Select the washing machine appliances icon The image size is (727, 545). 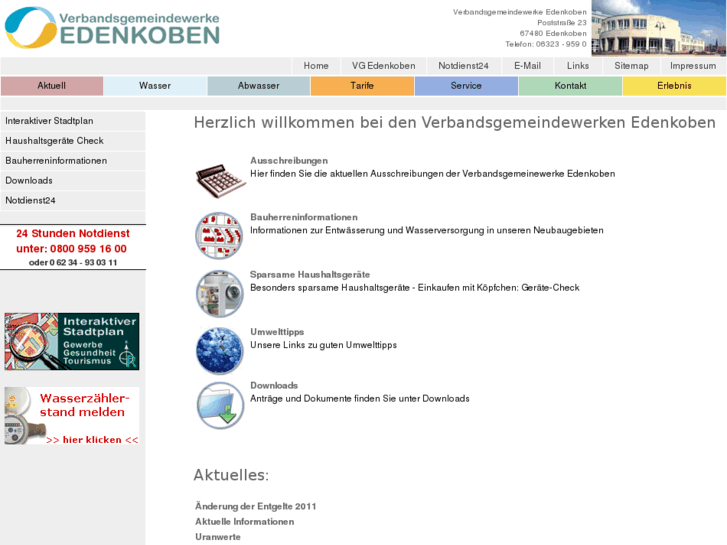point(219,294)
